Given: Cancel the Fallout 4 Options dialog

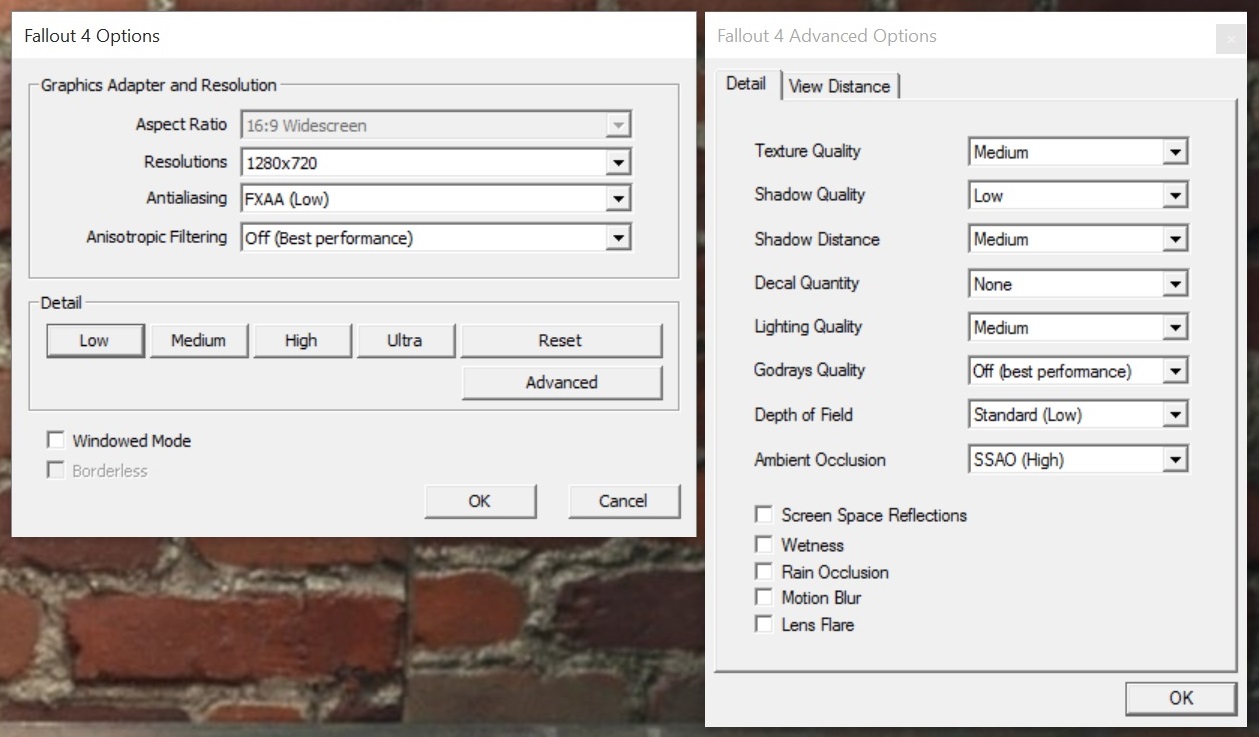Looking at the screenshot, I should coord(623,501).
